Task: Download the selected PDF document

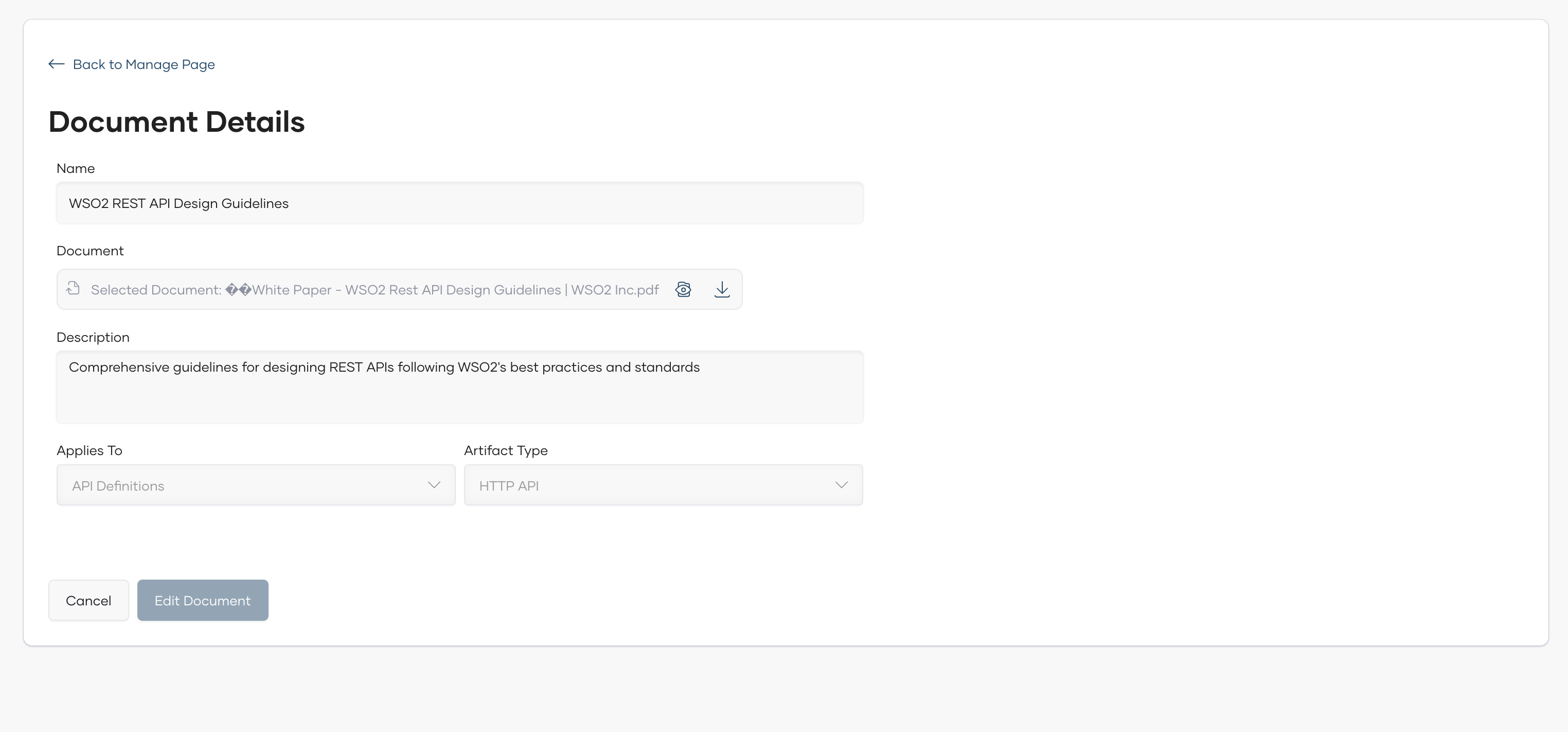Action: [722, 289]
